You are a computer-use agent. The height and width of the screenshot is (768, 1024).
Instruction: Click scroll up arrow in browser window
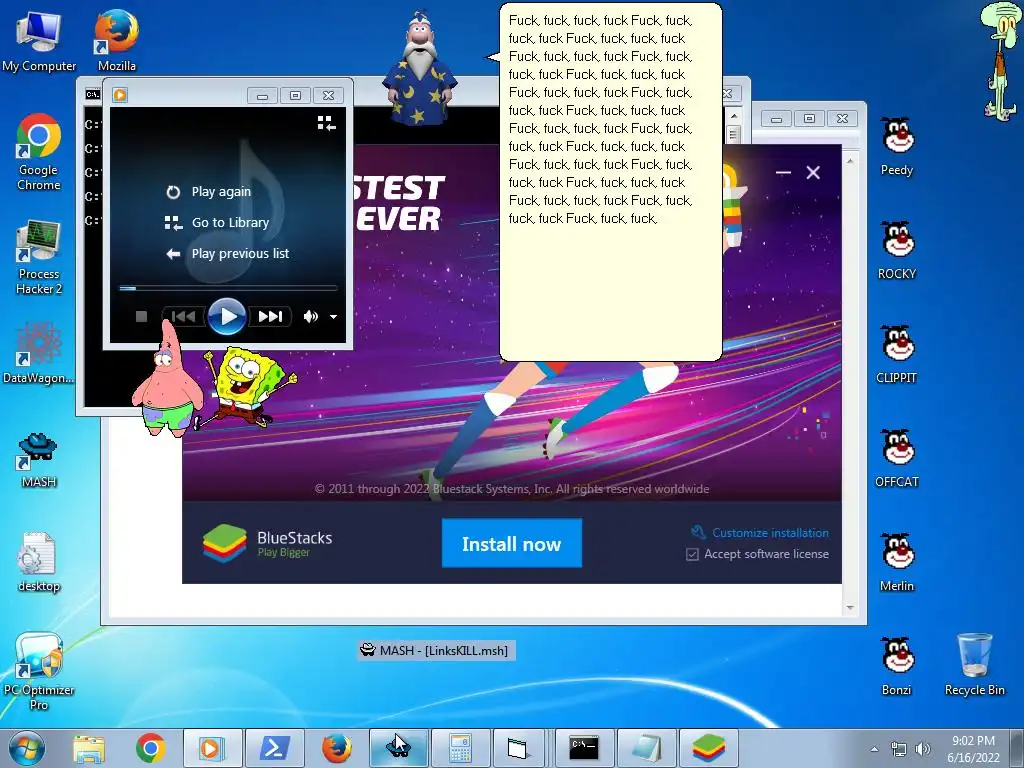850,160
